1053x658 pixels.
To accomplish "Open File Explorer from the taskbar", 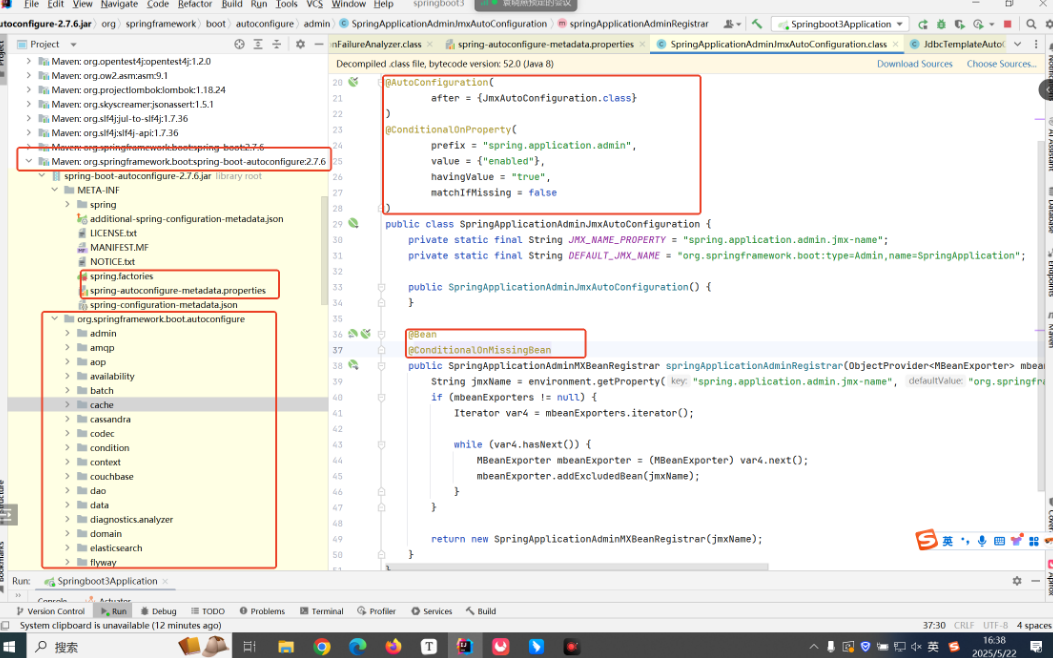I will pos(286,646).
